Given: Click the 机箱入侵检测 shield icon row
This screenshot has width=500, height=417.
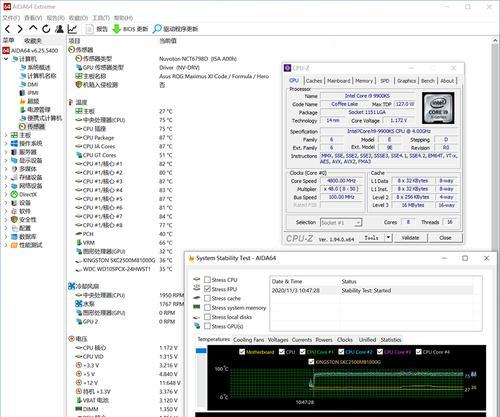Looking at the screenshot, I should pyautogui.click(x=79, y=85).
